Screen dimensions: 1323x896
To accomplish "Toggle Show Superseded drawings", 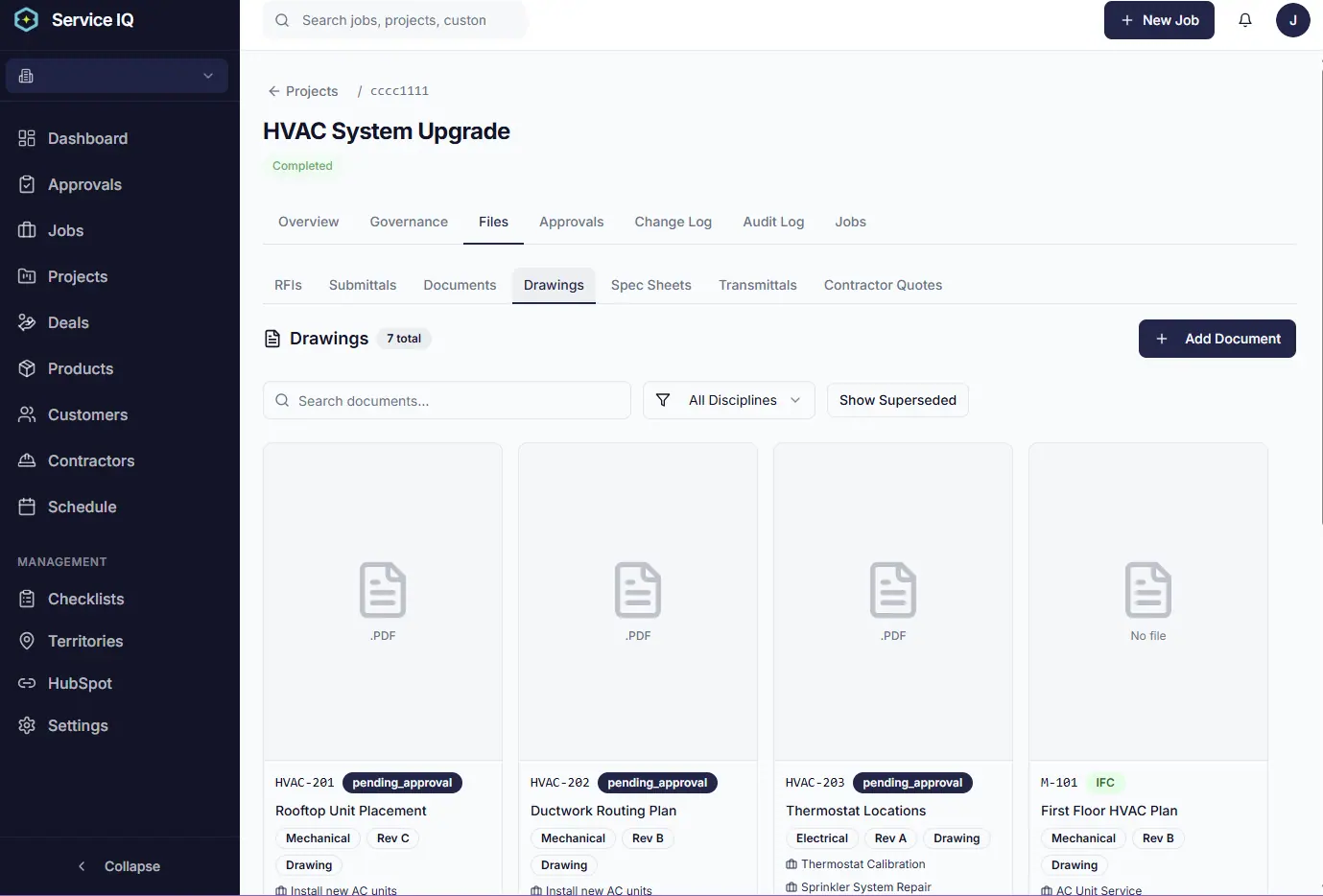I will (898, 400).
